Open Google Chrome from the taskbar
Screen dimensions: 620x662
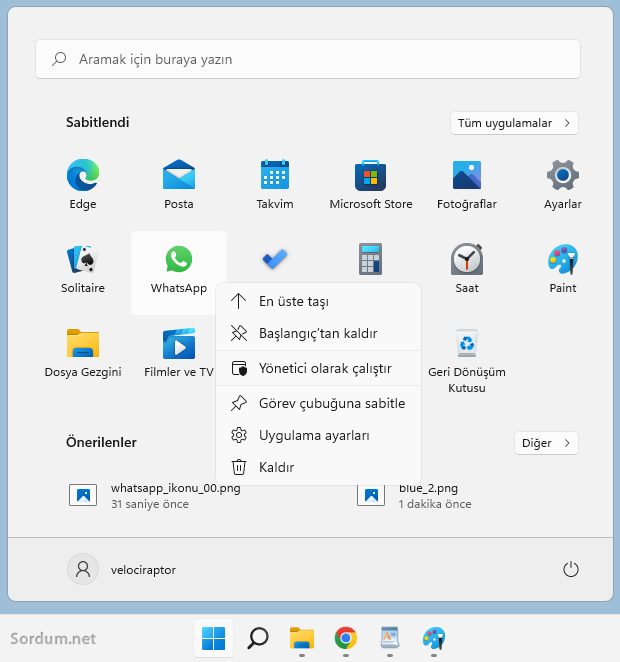pos(346,638)
